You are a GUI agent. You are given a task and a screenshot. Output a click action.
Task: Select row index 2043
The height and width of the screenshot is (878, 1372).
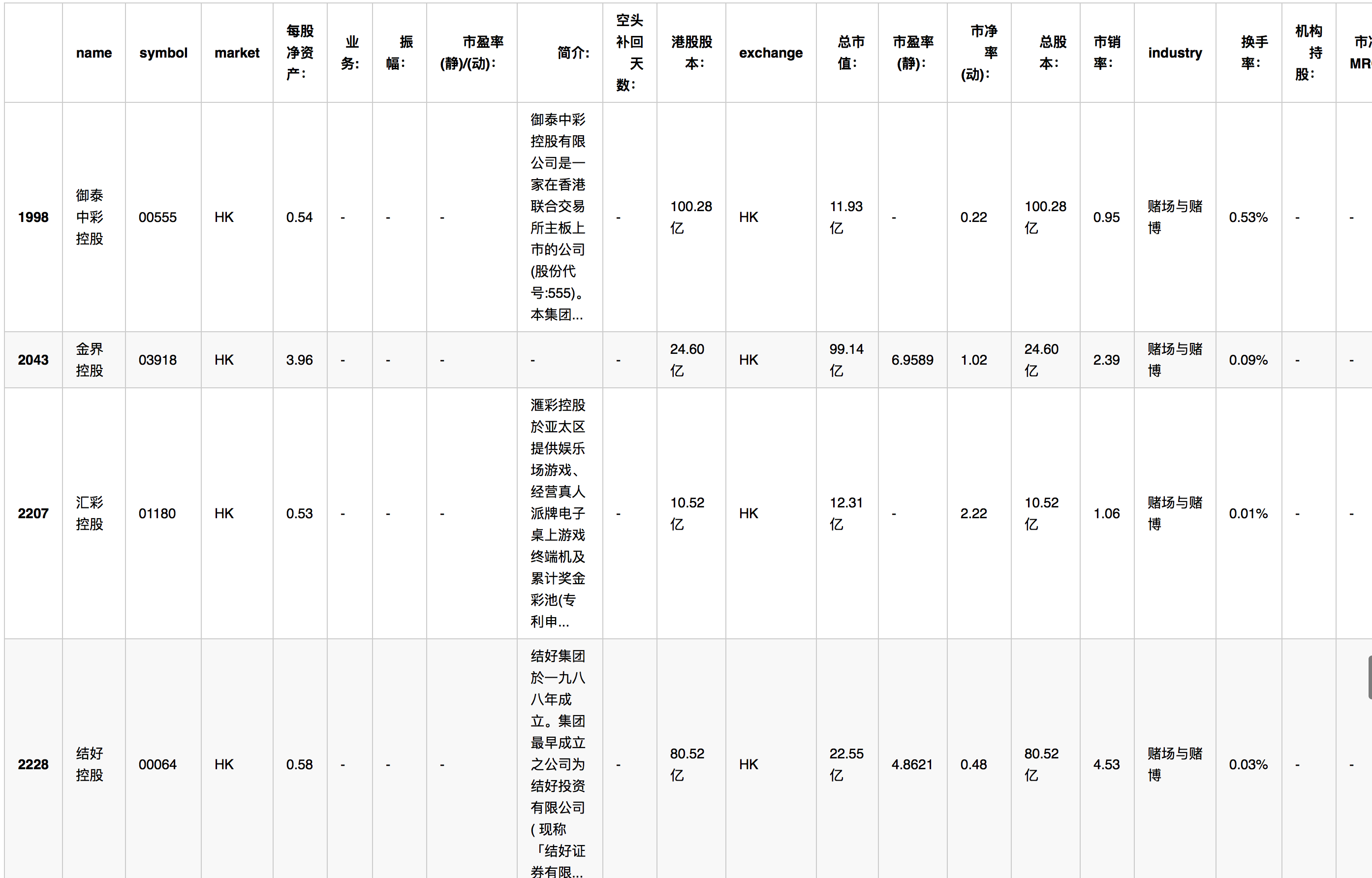(x=33, y=360)
